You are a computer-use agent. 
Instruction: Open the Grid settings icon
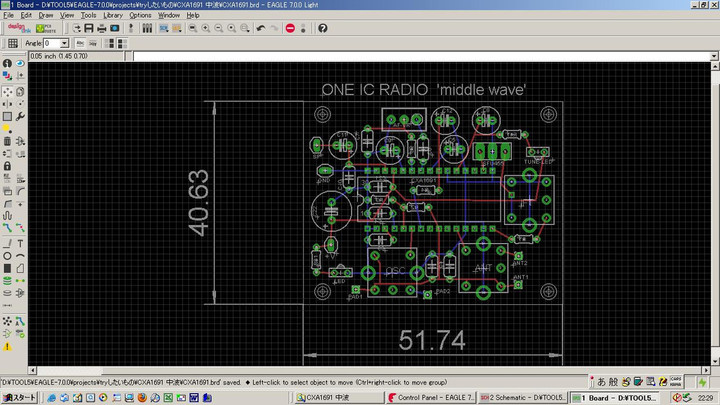coord(12,43)
